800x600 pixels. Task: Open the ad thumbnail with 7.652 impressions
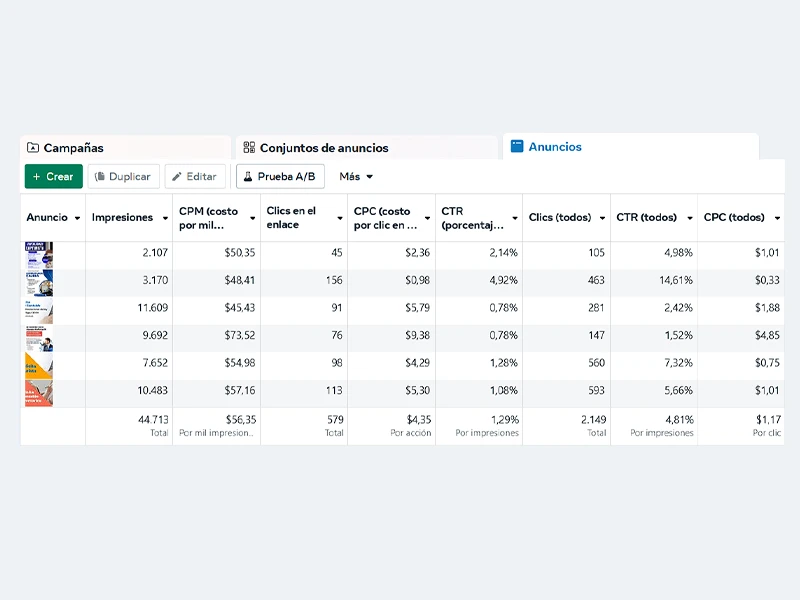point(39,366)
